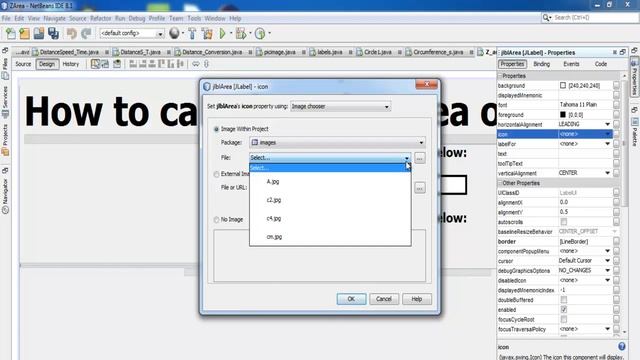Switch to the Binding tab

tap(542, 64)
